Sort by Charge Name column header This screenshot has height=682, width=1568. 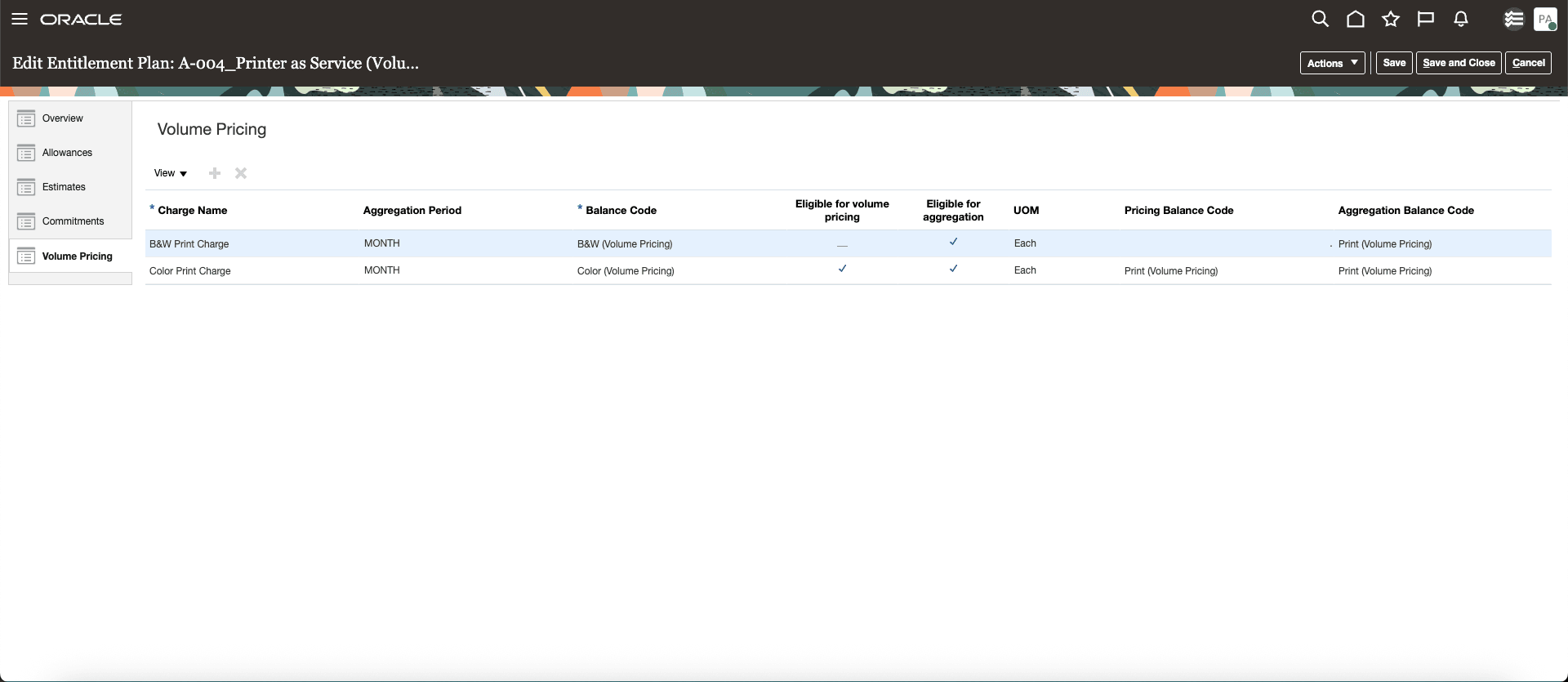point(192,210)
